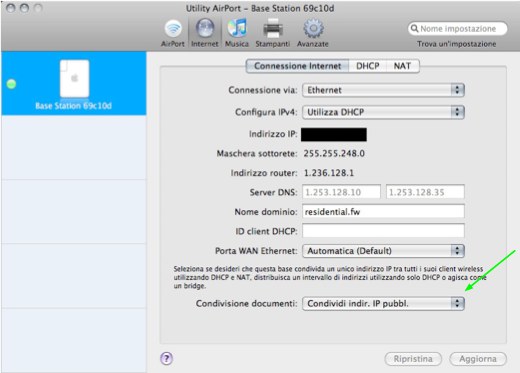Focus the Nome impostazione search field
Viewport: 520px width, 373px height.
click(x=458, y=29)
